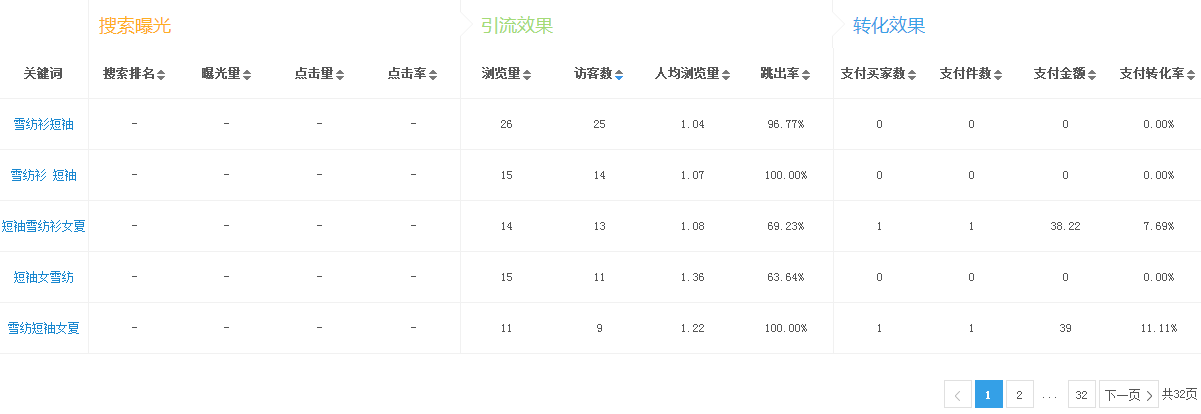
Task: Click the 点击率 header label
Action: click(x=407, y=74)
